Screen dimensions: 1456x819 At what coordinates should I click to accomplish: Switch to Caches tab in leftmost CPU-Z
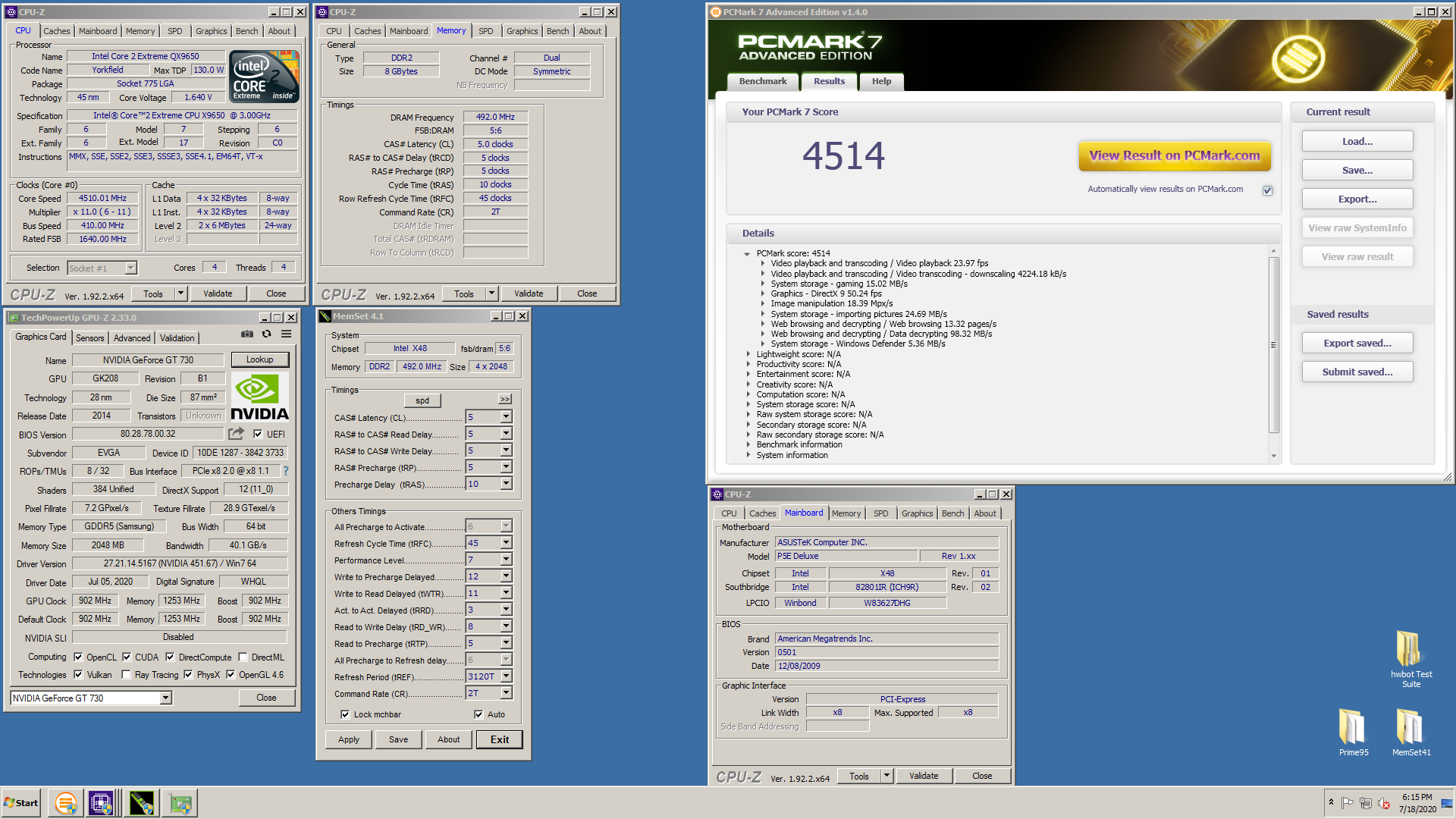click(56, 31)
